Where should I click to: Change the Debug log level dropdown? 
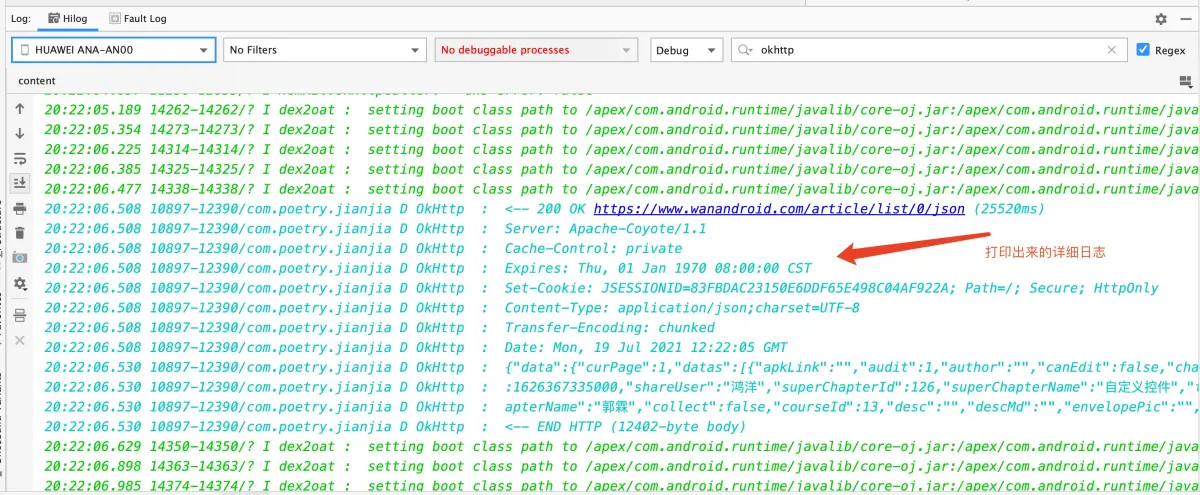point(686,49)
